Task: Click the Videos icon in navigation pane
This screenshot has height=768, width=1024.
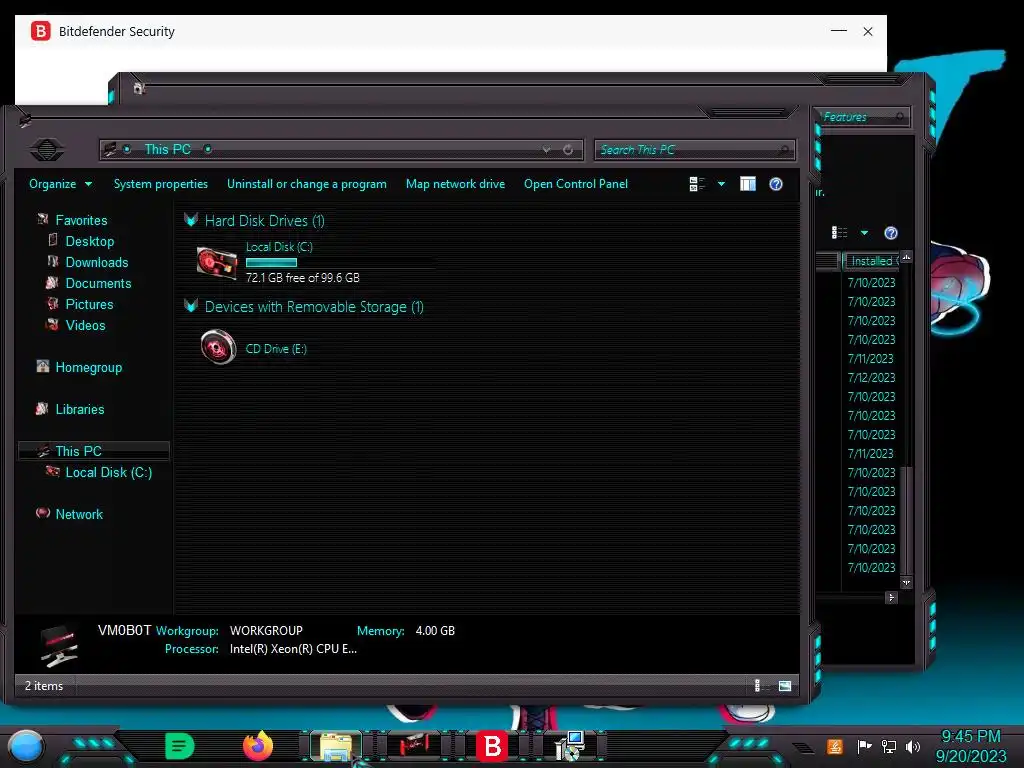Action: coord(52,324)
